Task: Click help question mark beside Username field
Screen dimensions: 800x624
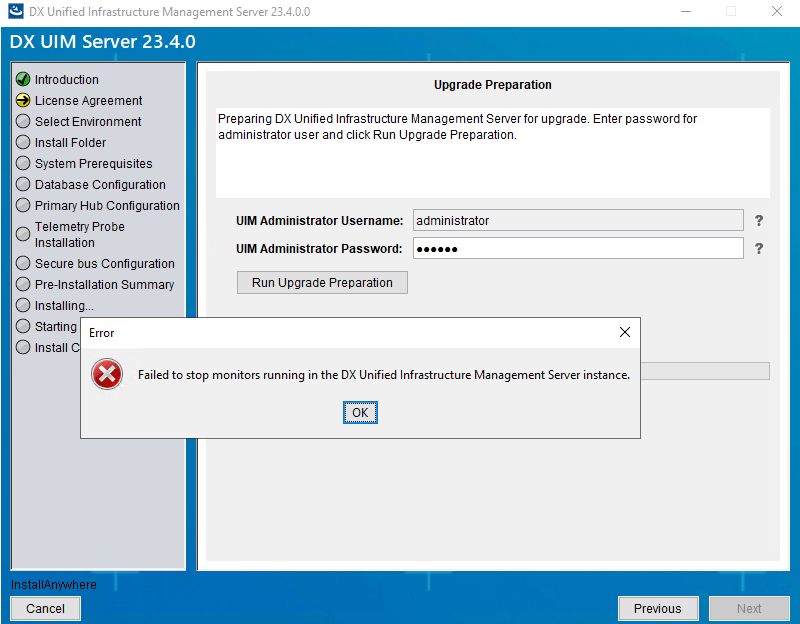Action: 759,220
